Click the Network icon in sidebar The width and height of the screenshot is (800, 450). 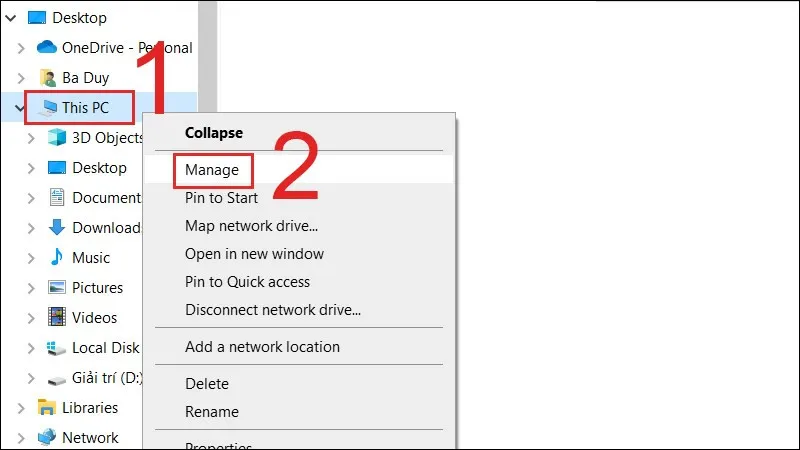pos(47,438)
